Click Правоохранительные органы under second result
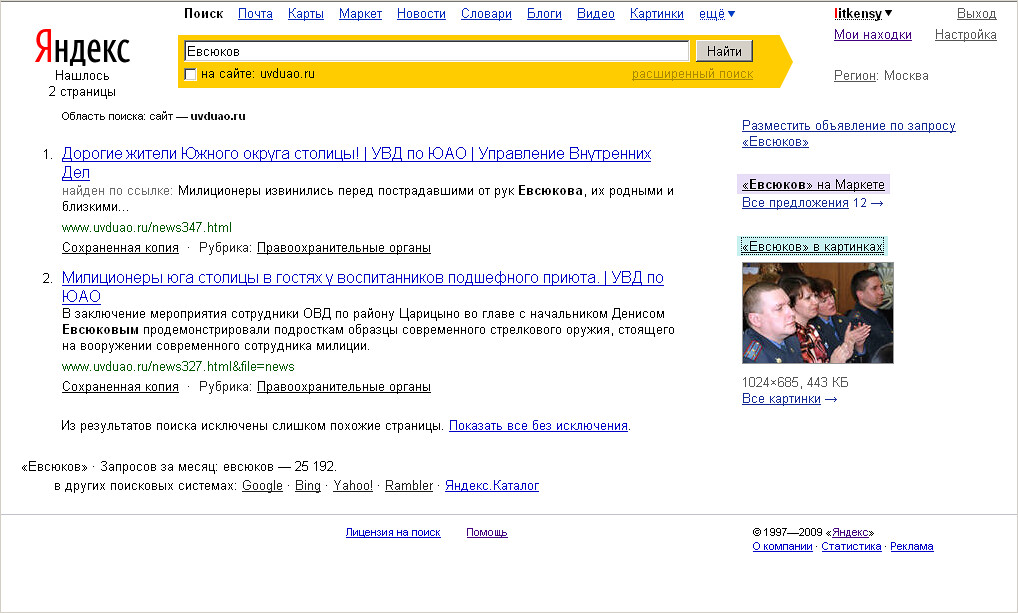 tap(343, 386)
